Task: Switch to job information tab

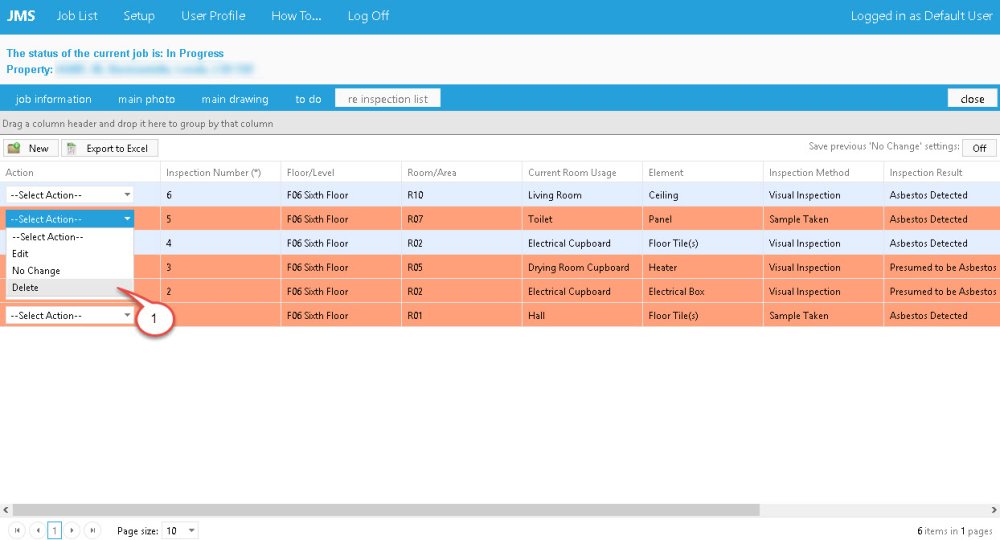Action: 54,99
